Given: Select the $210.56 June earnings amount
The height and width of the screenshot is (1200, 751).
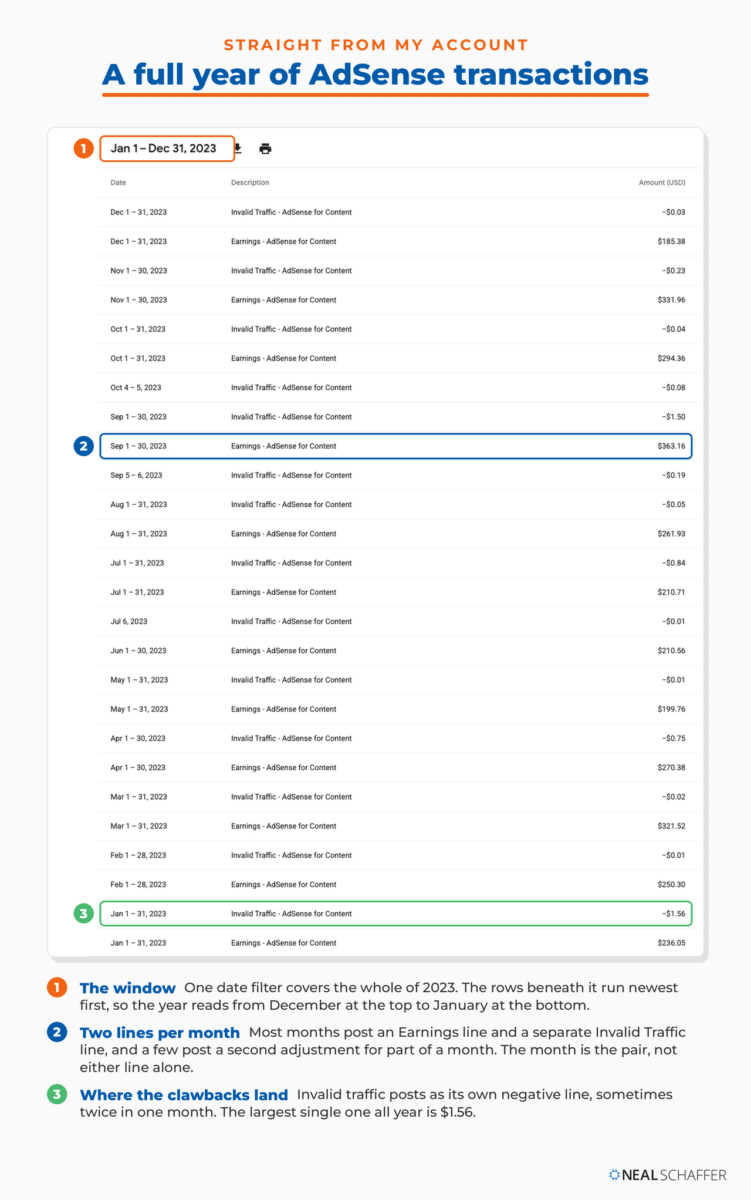Looking at the screenshot, I should pos(671,650).
